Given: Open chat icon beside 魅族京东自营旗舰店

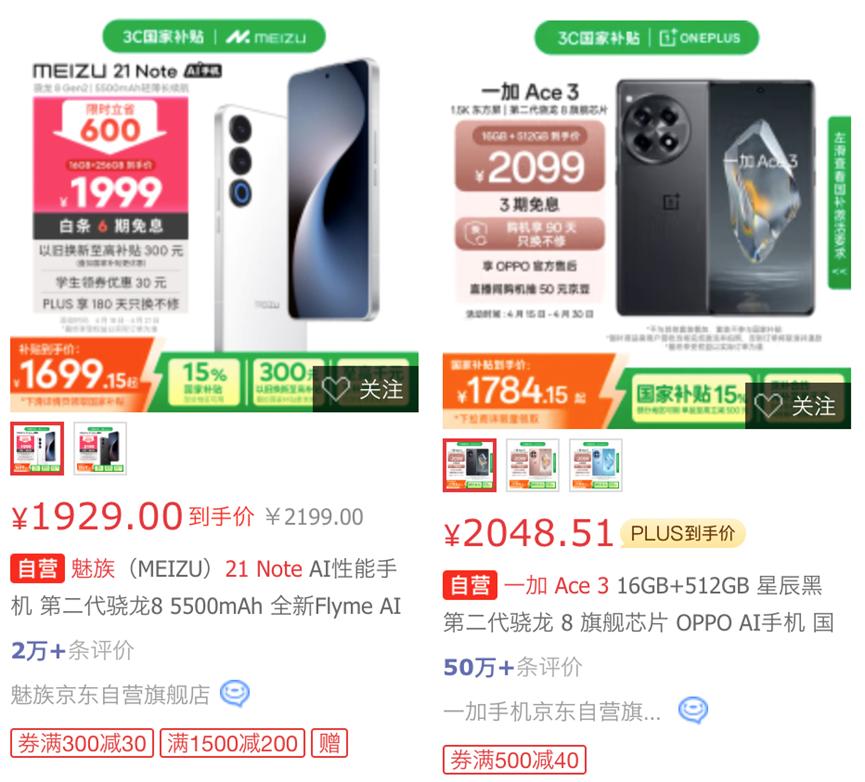Looking at the screenshot, I should [x=235, y=694].
